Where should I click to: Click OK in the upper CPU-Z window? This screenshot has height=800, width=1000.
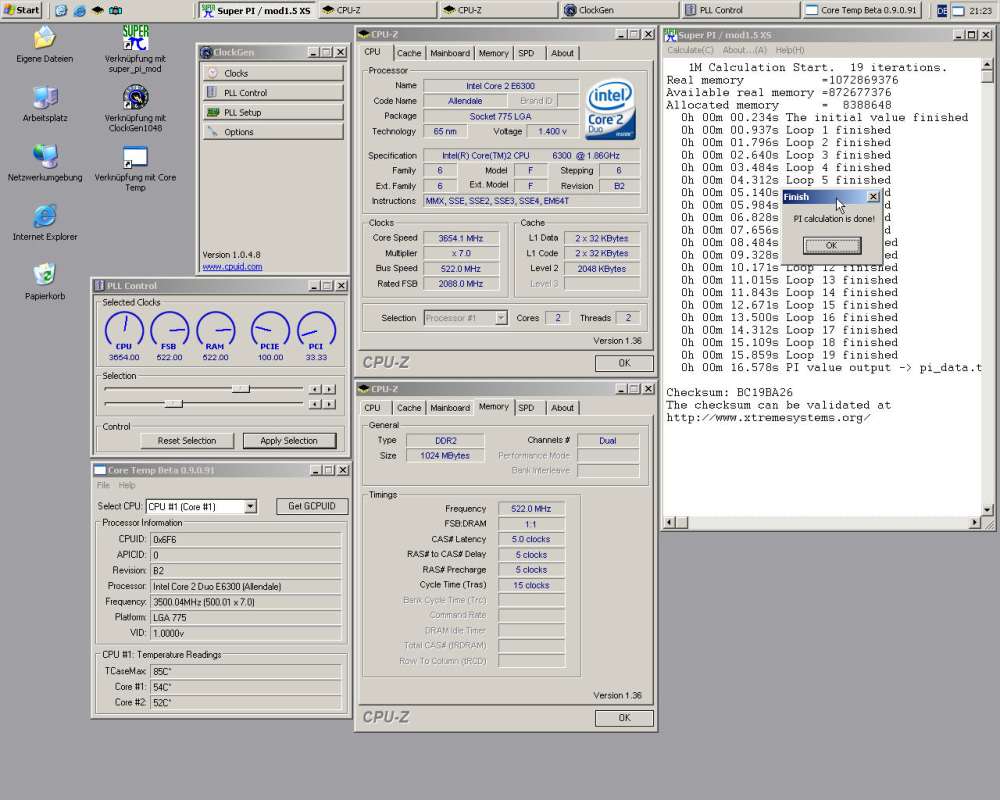click(x=624, y=363)
